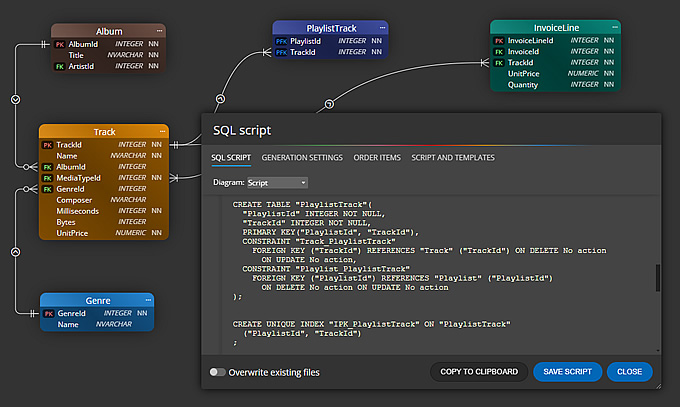Select the PlaylistTrack table title header

pyautogui.click(x=331, y=28)
